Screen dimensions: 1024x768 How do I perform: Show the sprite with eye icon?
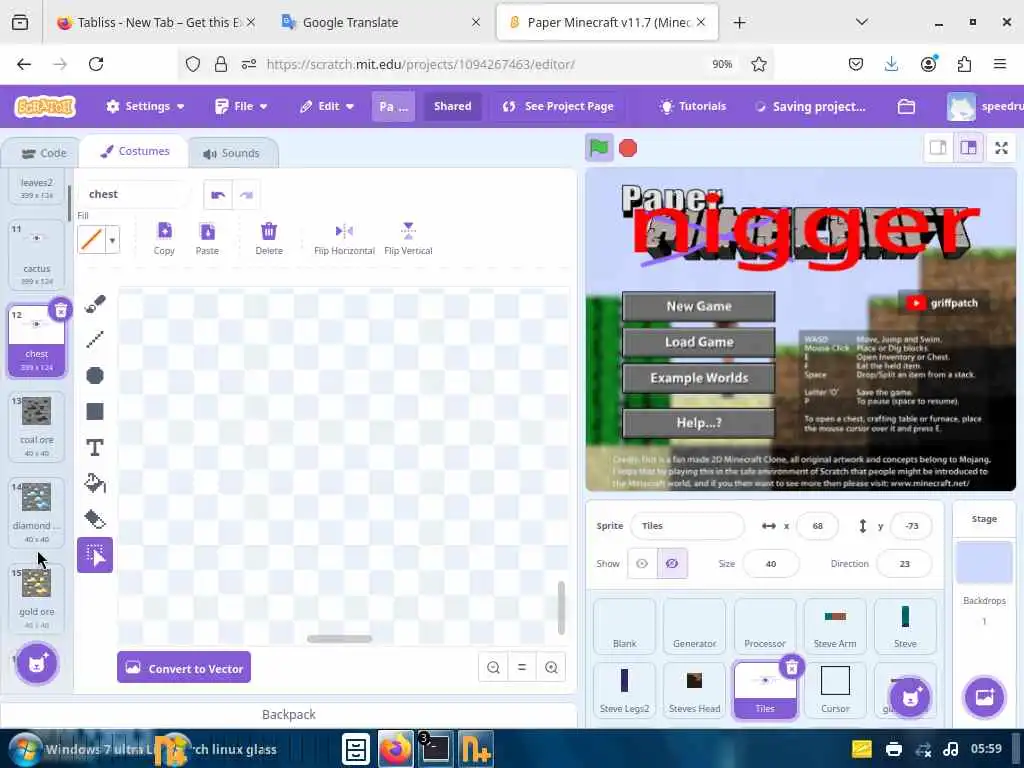642,564
